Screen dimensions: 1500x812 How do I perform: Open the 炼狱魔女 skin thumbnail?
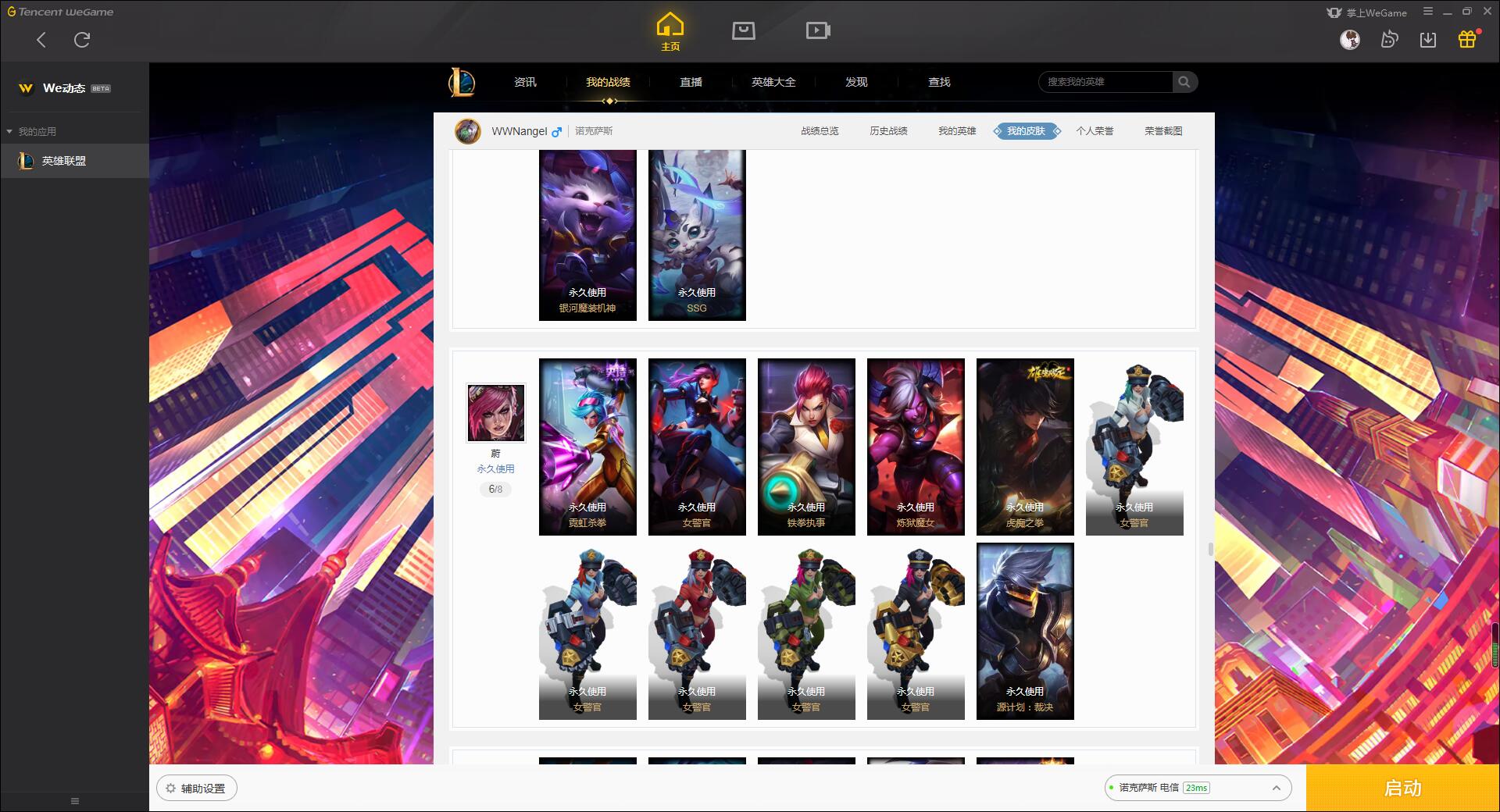pos(916,447)
